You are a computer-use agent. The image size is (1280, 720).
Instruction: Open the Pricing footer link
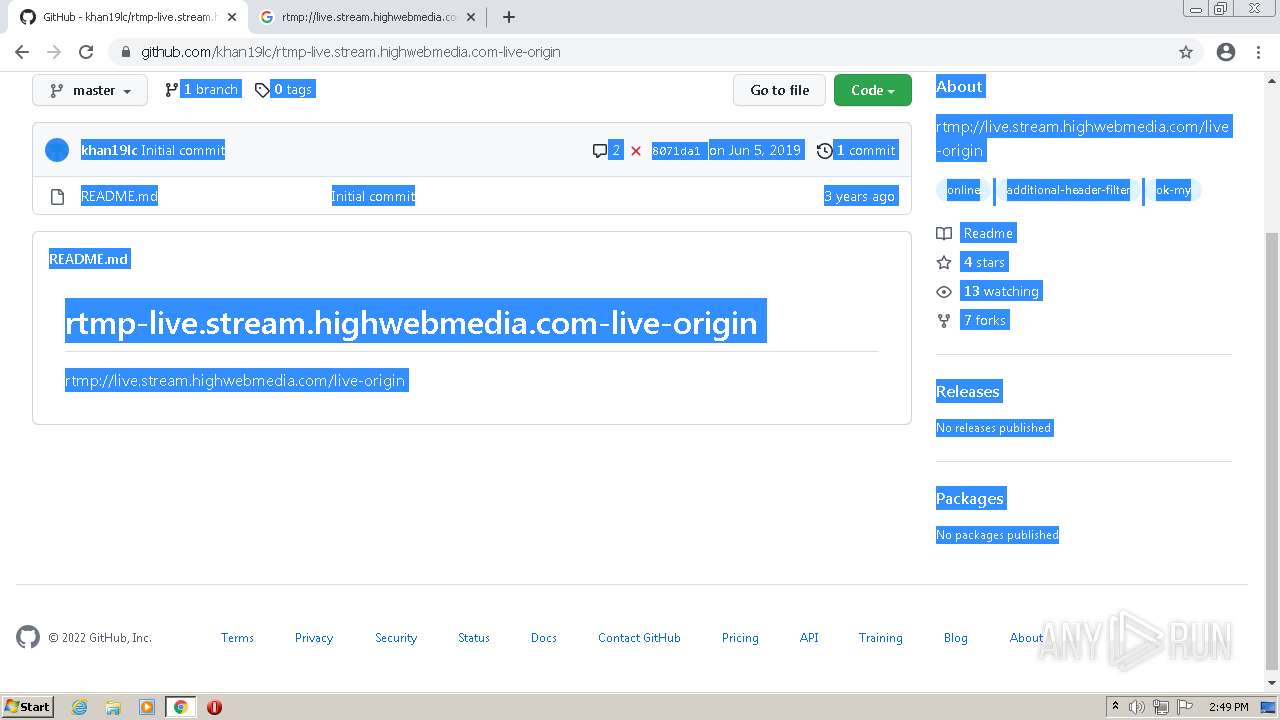coord(740,638)
